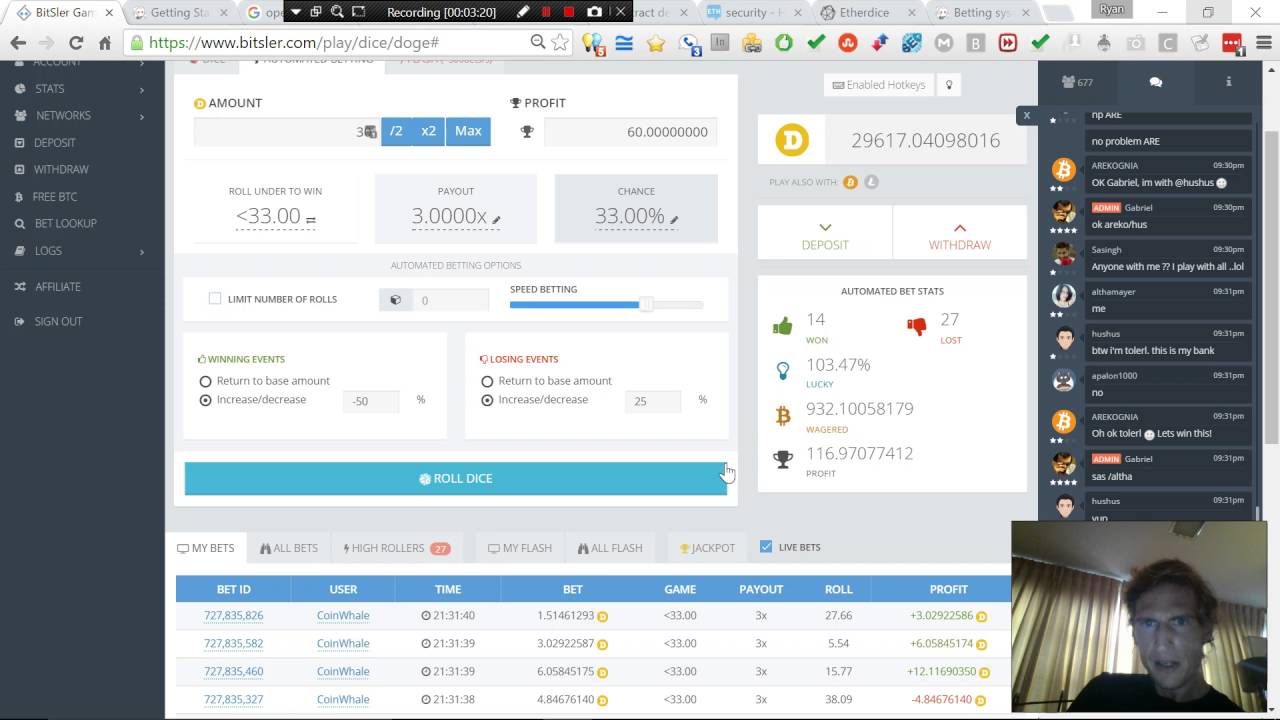Click the browser Back arrow
This screenshot has width=1280, height=720.
click(x=18, y=43)
